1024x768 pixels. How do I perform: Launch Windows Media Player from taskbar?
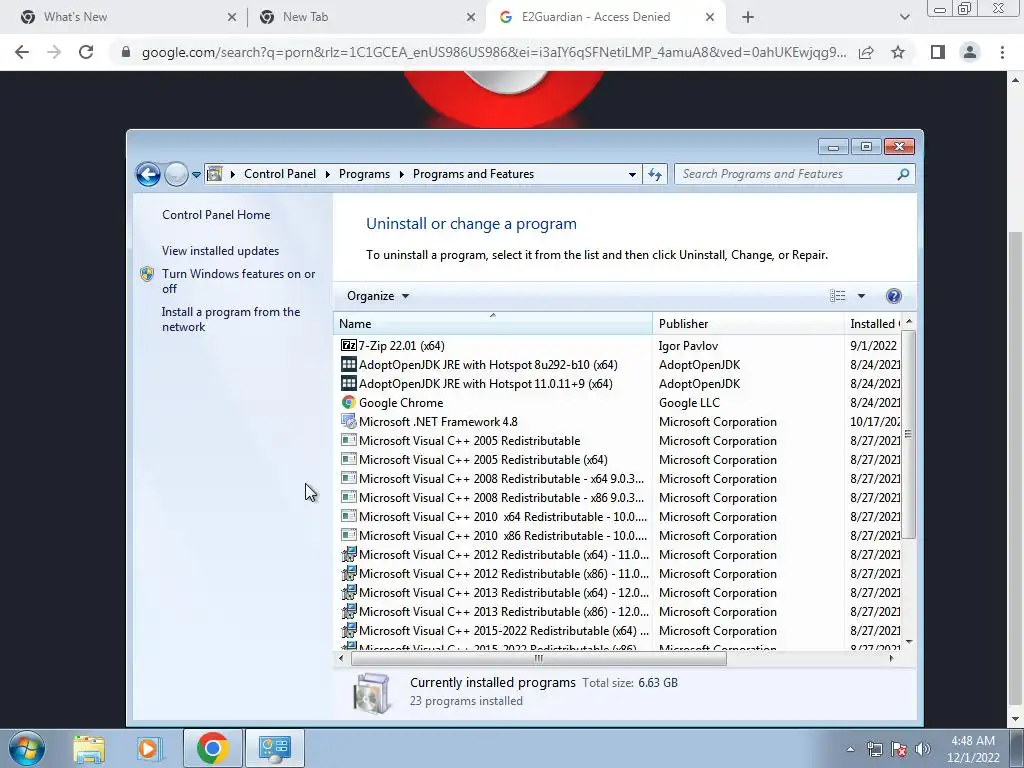149,748
